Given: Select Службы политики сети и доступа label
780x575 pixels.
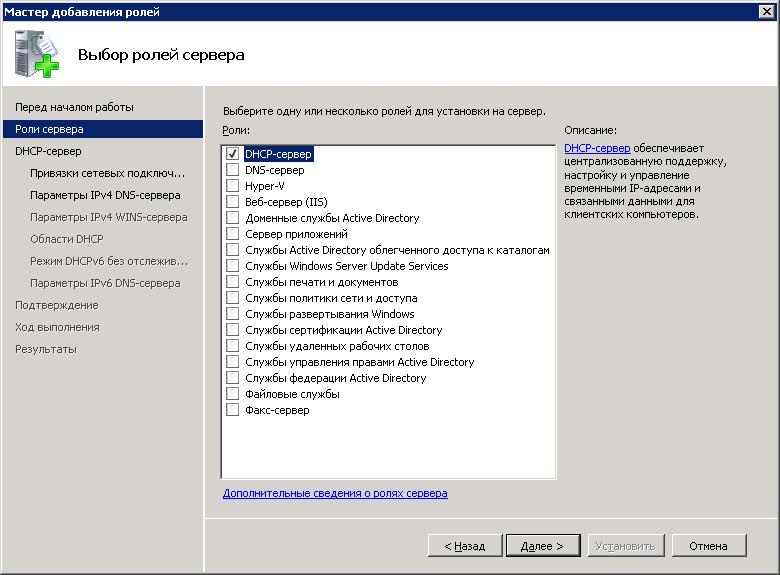Looking at the screenshot, I should point(331,298).
